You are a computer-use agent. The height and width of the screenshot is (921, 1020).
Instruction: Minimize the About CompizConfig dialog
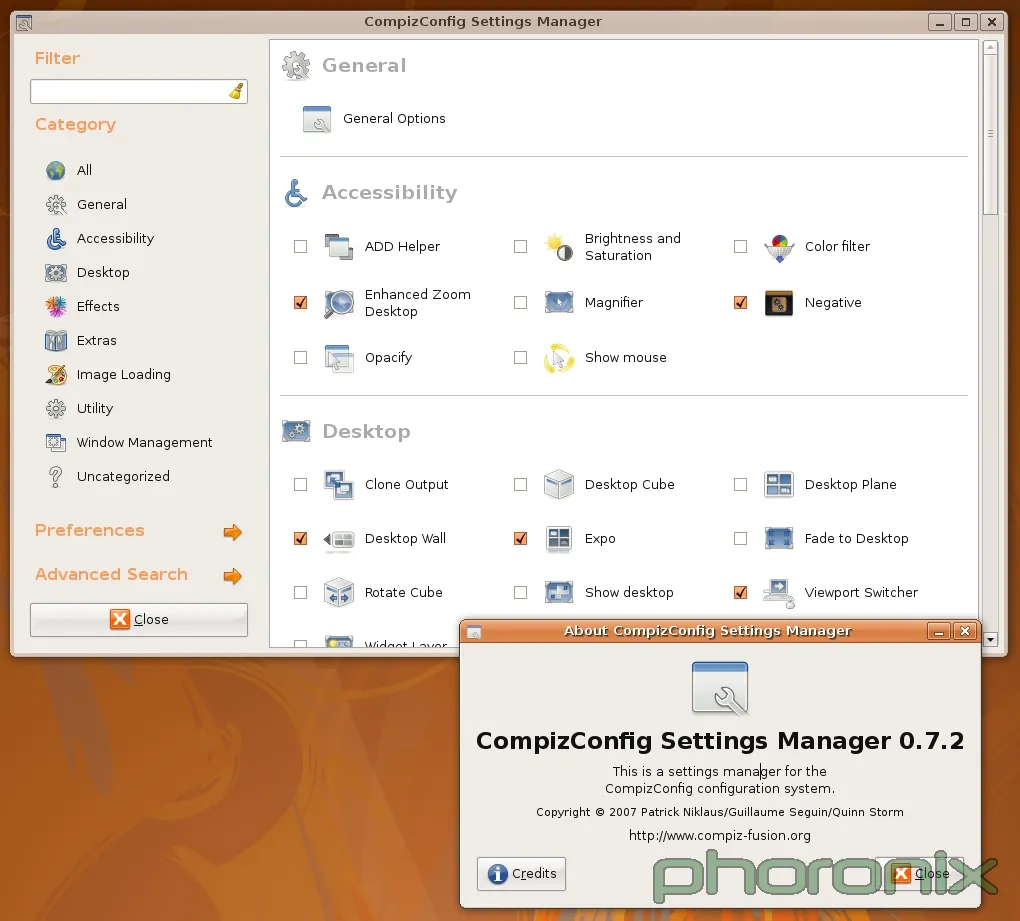click(x=938, y=631)
